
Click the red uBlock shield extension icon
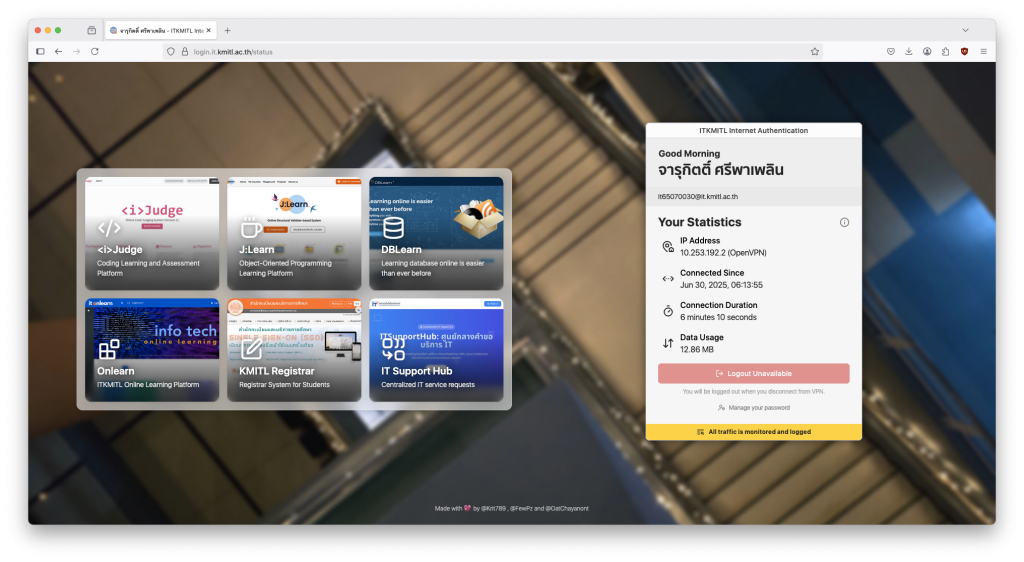(965, 52)
